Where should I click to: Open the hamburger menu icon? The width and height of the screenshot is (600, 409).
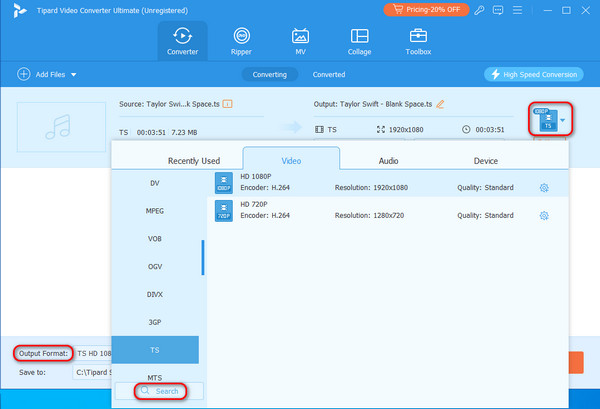[x=517, y=10]
